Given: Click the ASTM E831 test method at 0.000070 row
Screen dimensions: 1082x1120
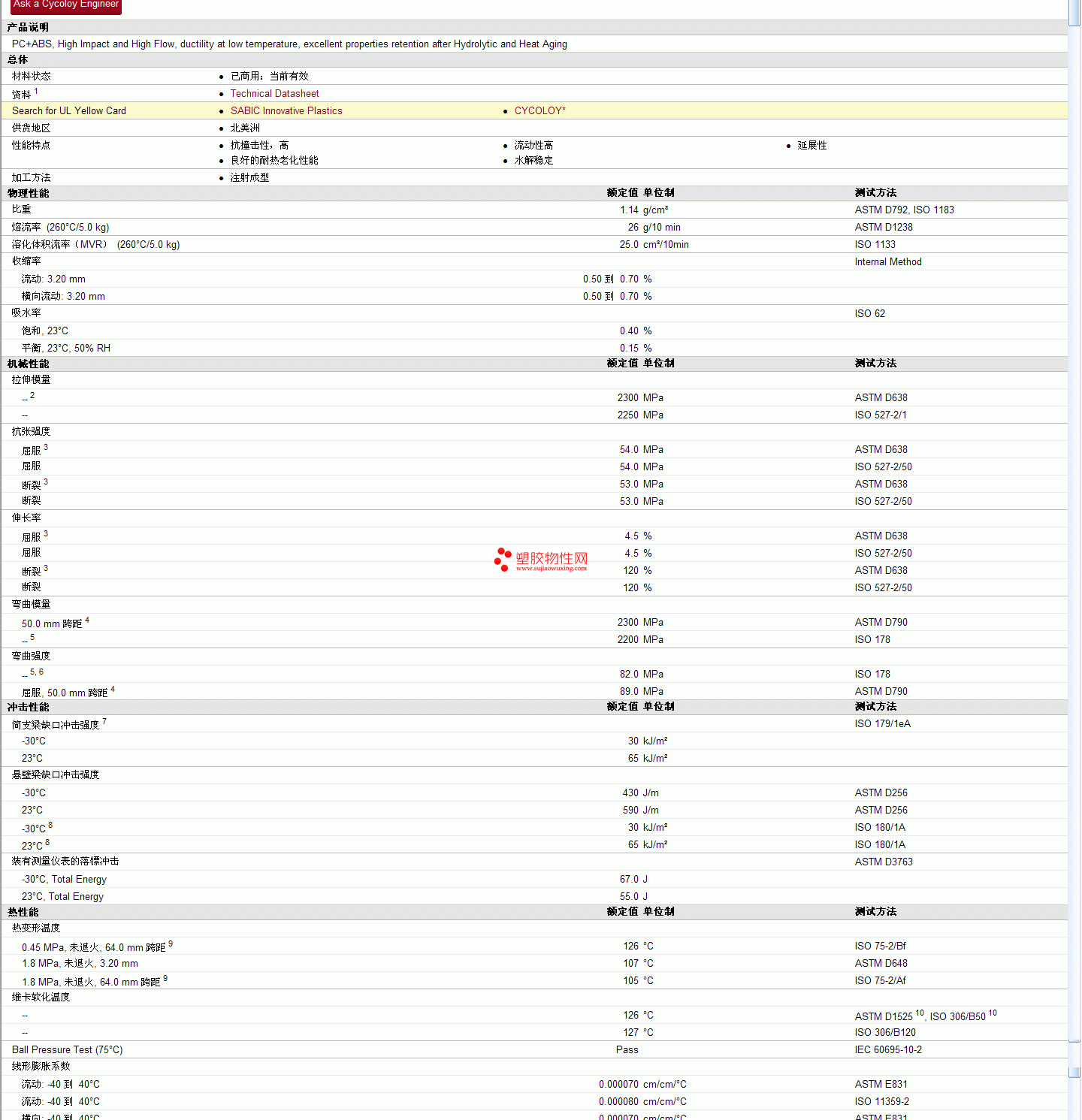Looking at the screenshot, I should pos(881,1085).
